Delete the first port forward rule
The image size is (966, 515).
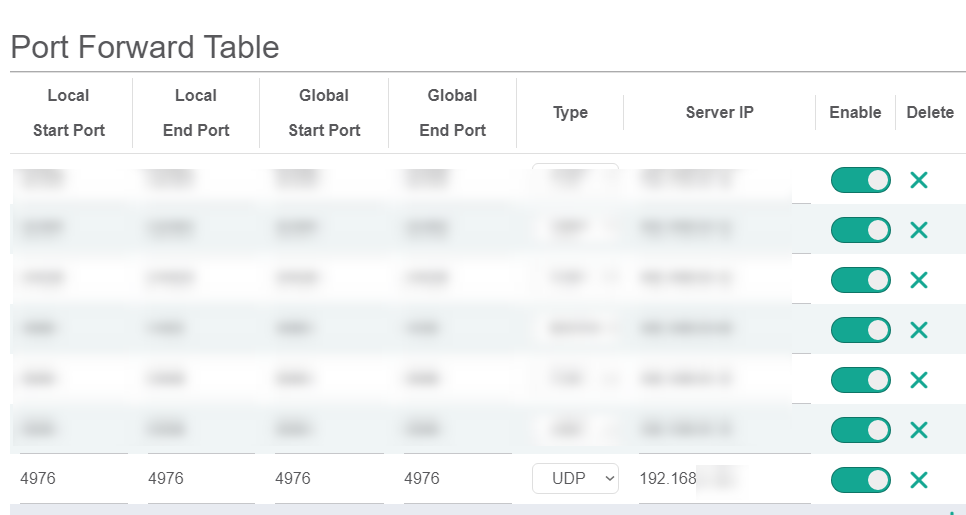pos(918,180)
